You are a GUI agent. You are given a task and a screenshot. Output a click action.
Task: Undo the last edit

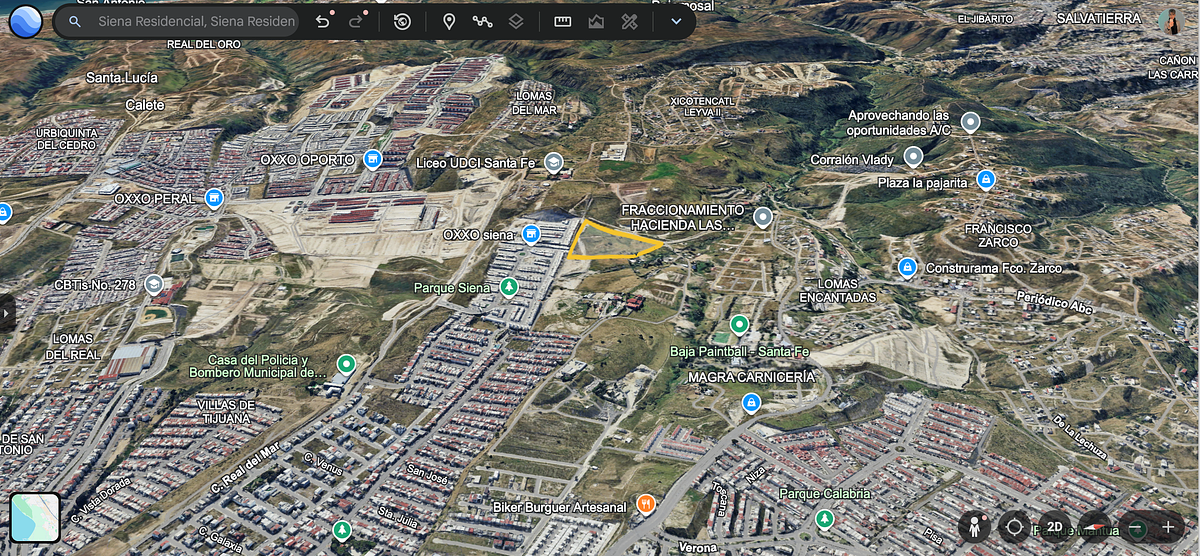[x=323, y=21]
